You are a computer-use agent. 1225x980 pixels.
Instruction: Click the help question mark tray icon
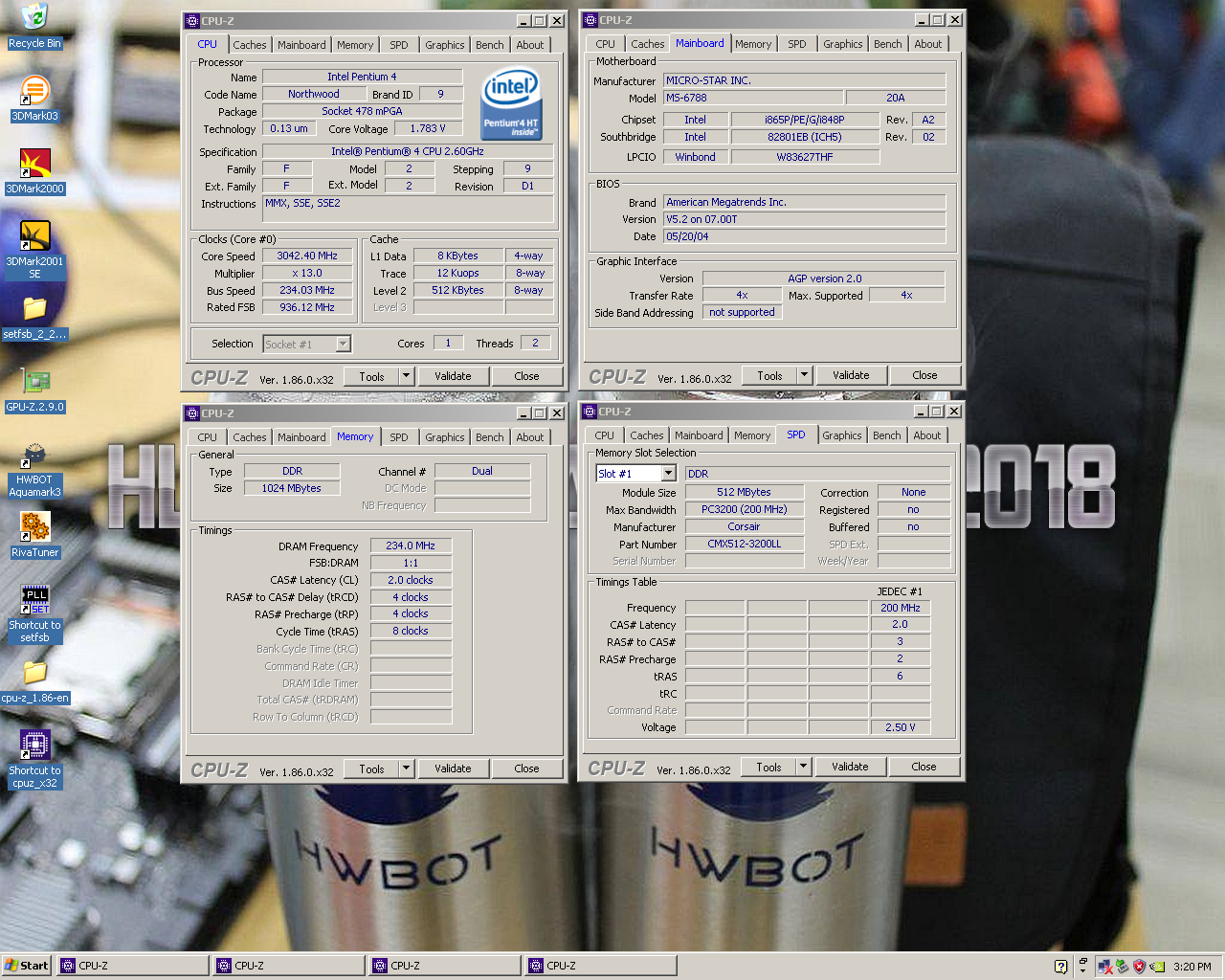point(1060,967)
